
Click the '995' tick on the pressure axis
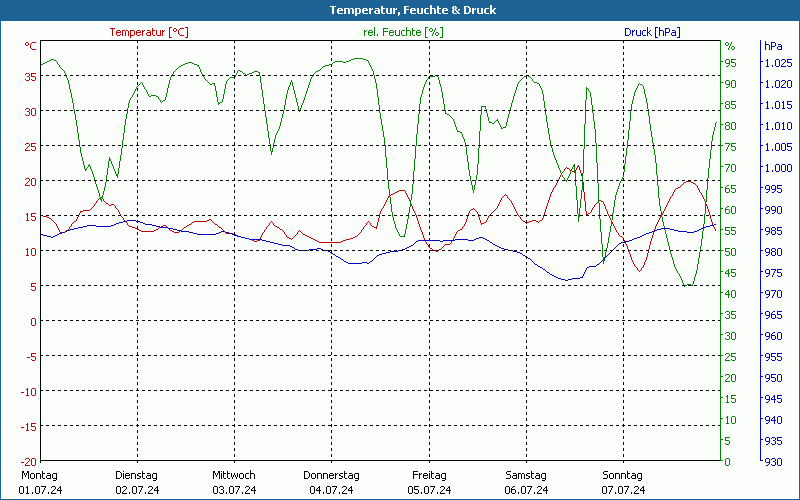773,189
